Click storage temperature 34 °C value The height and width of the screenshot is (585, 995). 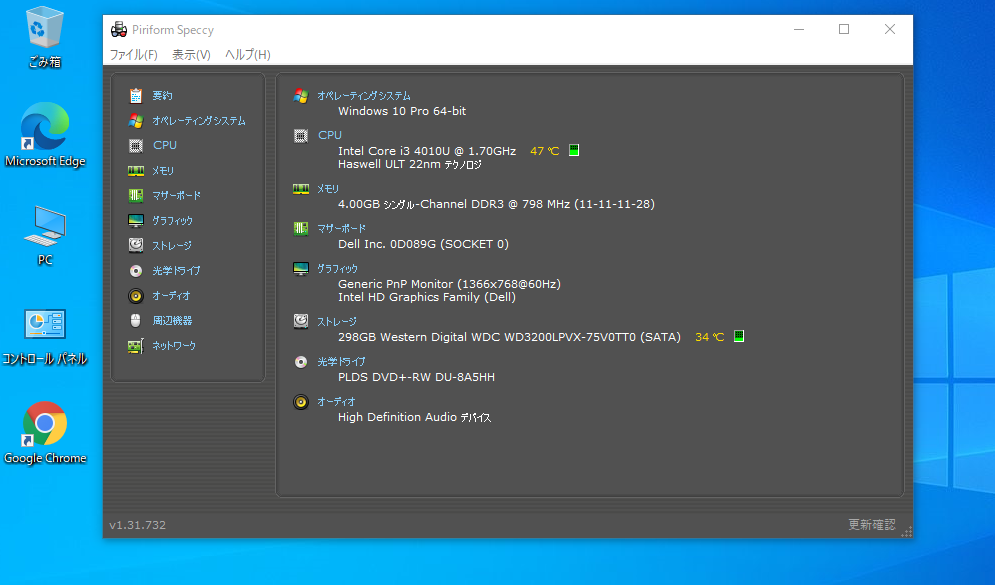point(709,337)
